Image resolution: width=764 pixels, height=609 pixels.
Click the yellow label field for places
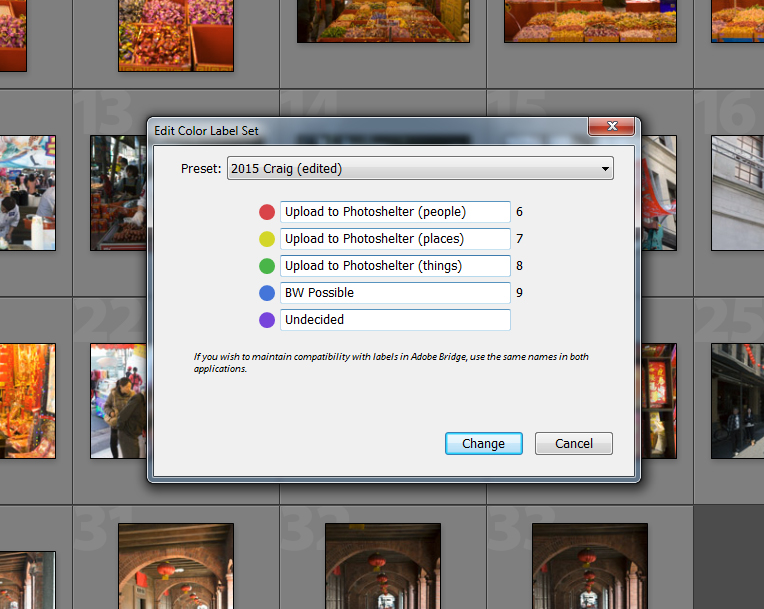point(395,239)
